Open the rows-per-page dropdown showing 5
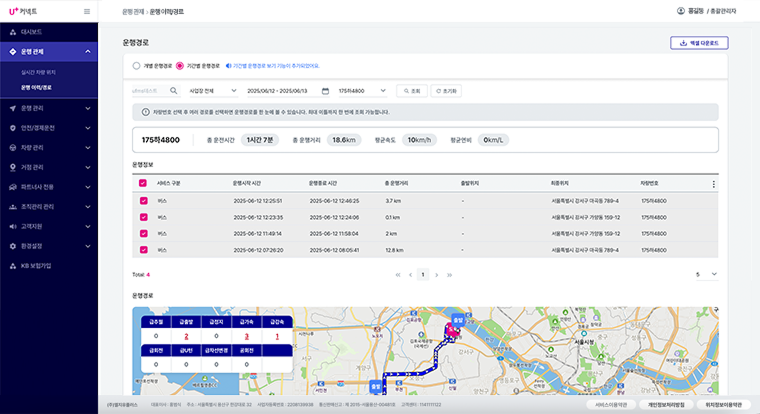The height and width of the screenshot is (414, 760). (x=706, y=274)
